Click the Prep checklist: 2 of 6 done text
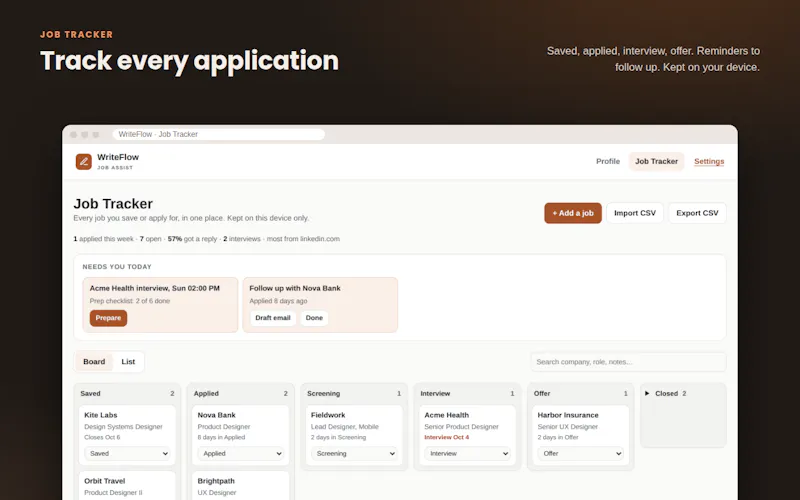800x500 pixels. [130, 301]
